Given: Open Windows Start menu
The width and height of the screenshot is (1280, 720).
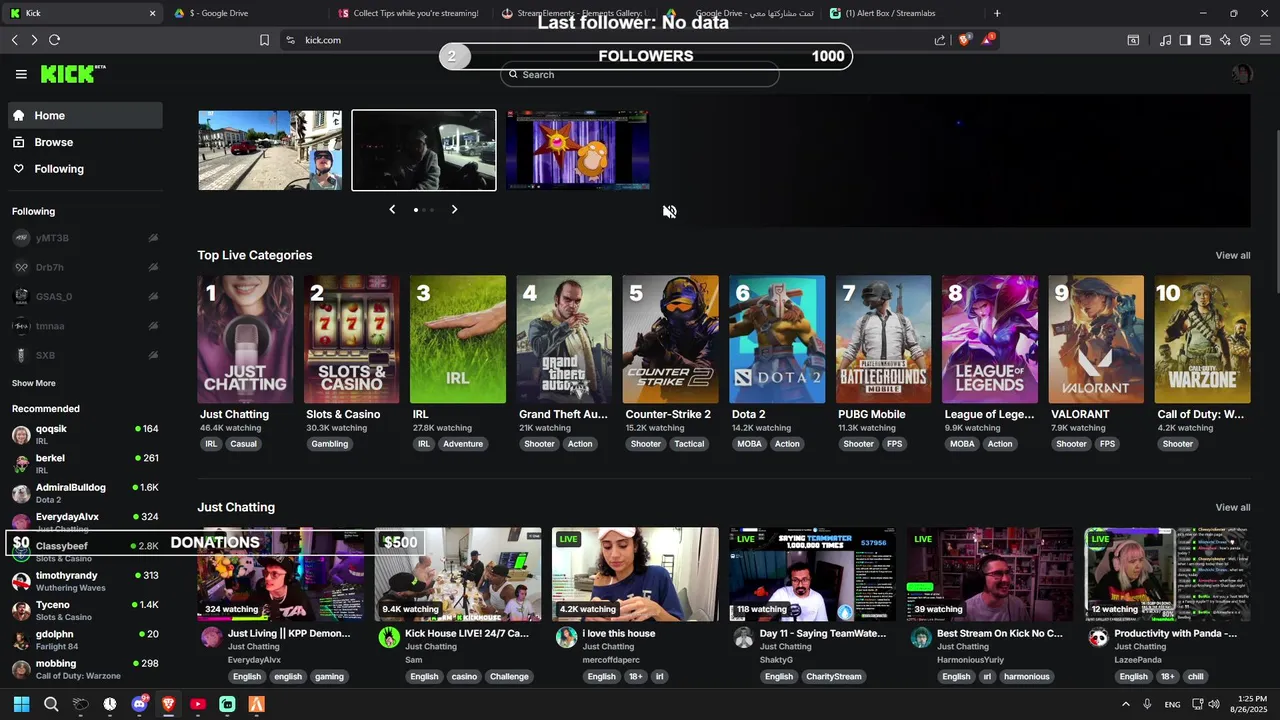Looking at the screenshot, I should pyautogui.click(x=21, y=704).
